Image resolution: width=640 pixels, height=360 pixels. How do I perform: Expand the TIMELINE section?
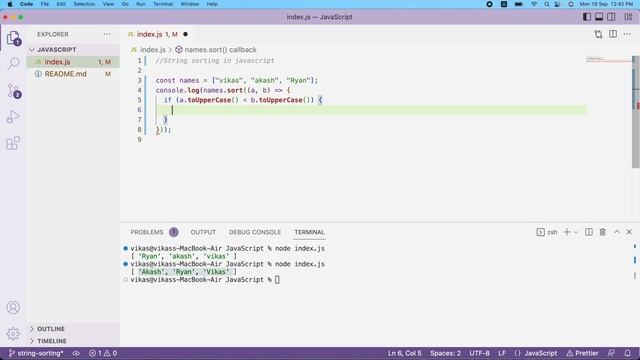tap(73, 341)
